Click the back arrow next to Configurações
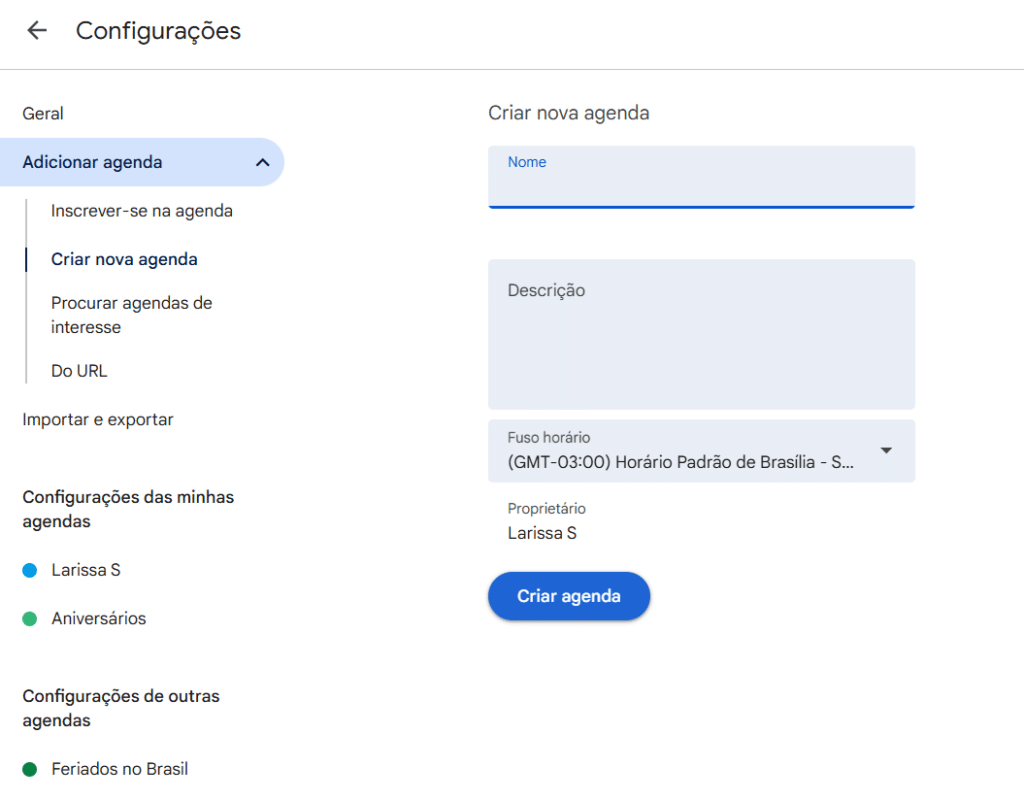Image resolution: width=1024 pixels, height=800 pixels. coord(37,31)
